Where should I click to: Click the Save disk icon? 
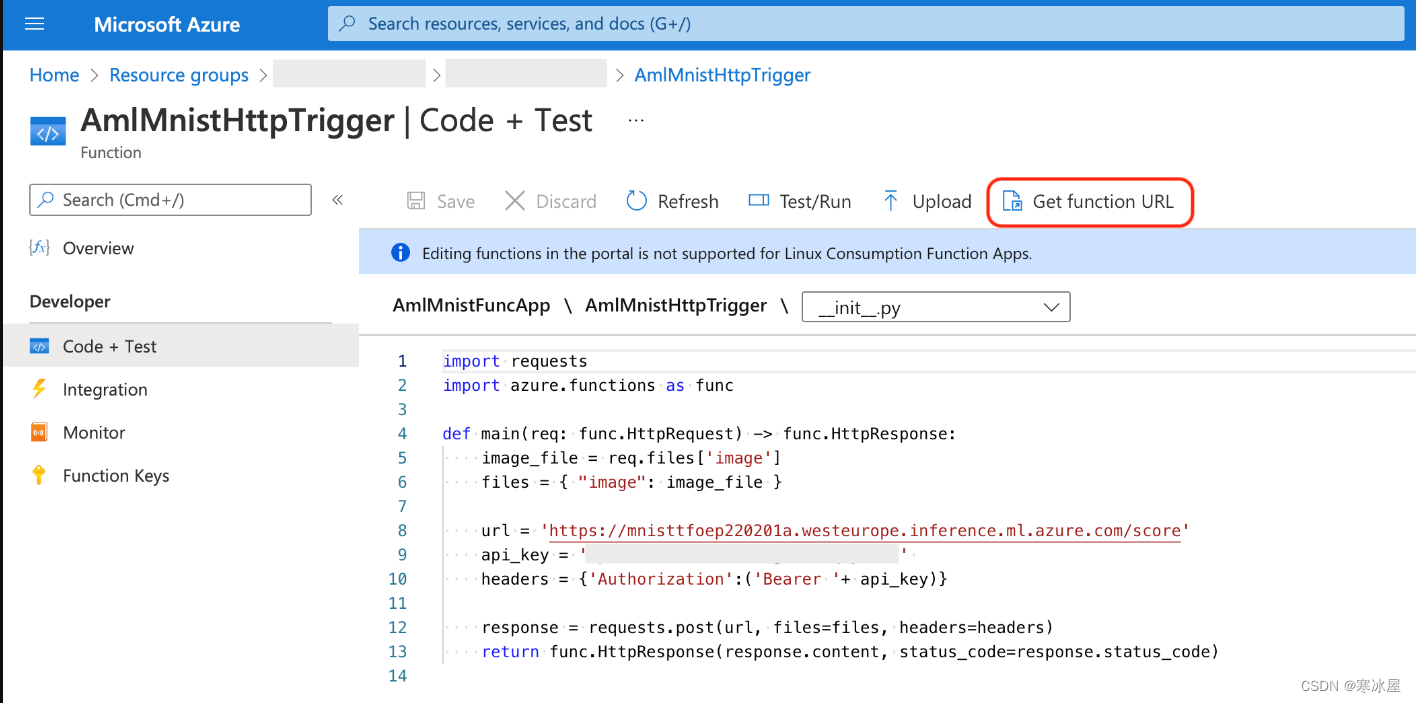(416, 201)
